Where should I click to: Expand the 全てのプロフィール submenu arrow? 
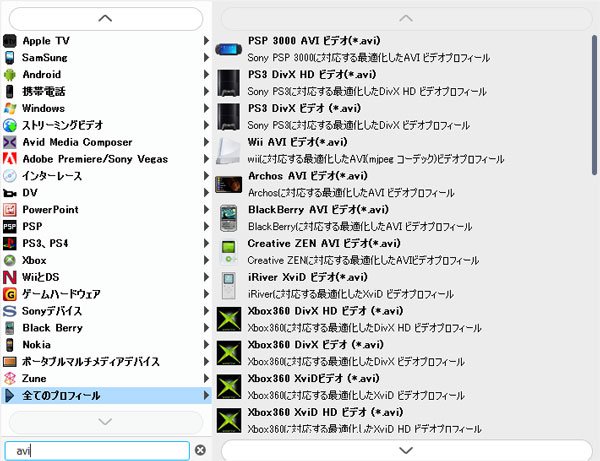(x=206, y=396)
